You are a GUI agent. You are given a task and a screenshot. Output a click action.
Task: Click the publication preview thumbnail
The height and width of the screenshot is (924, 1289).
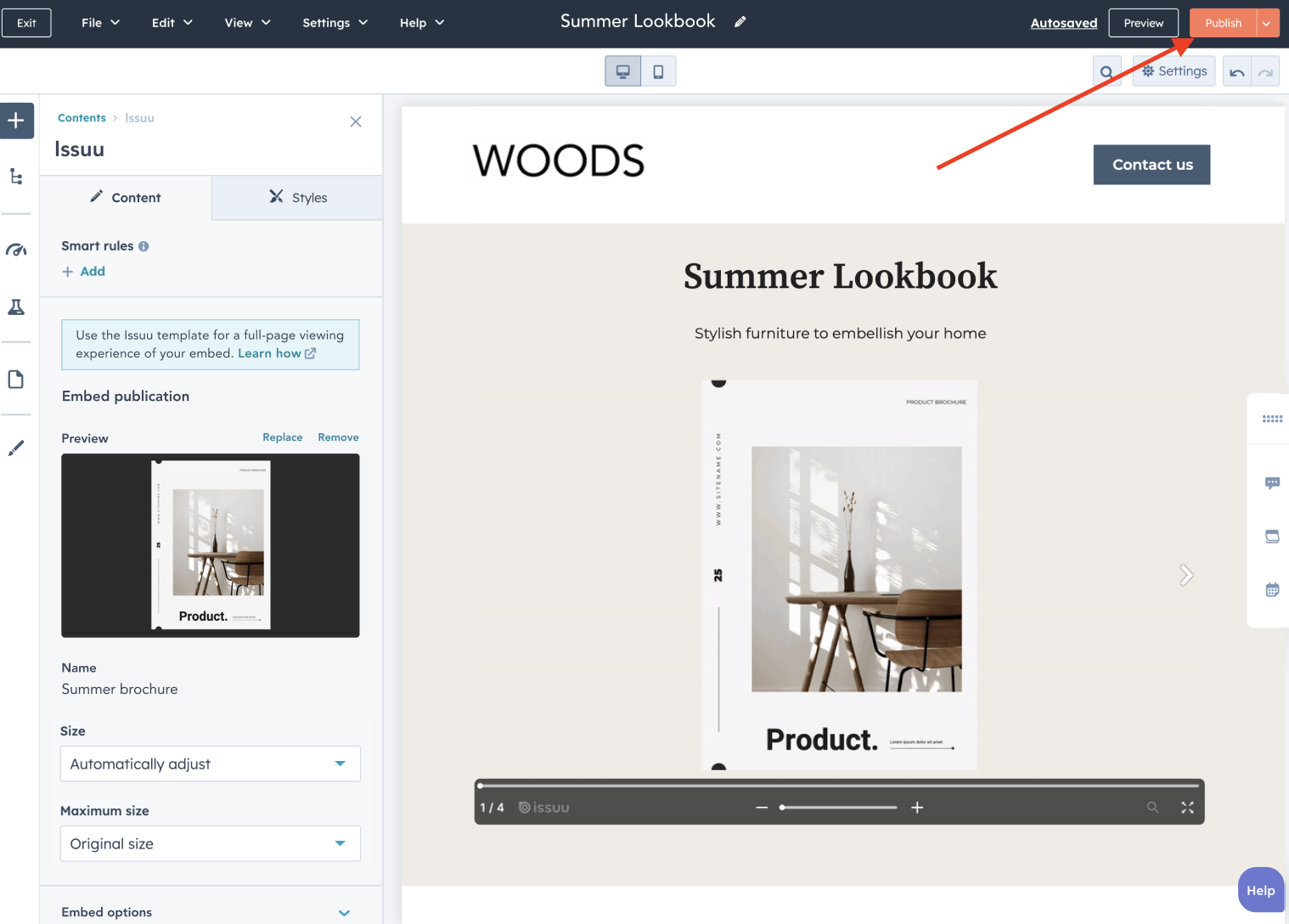211,545
